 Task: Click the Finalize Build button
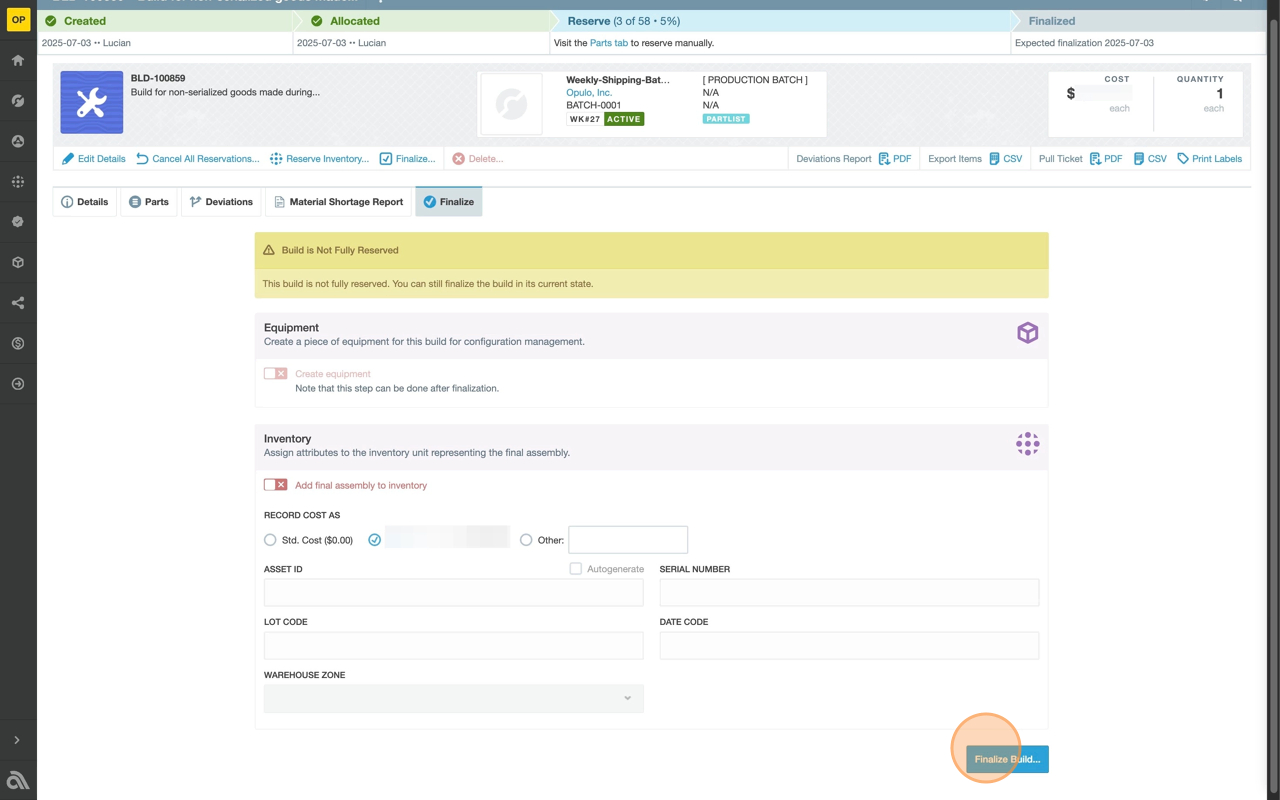coord(1007,759)
